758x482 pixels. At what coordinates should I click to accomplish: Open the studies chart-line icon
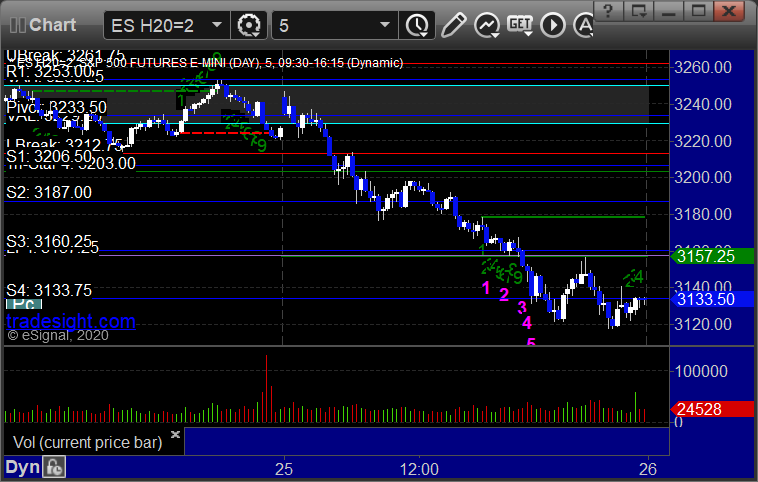coord(487,25)
